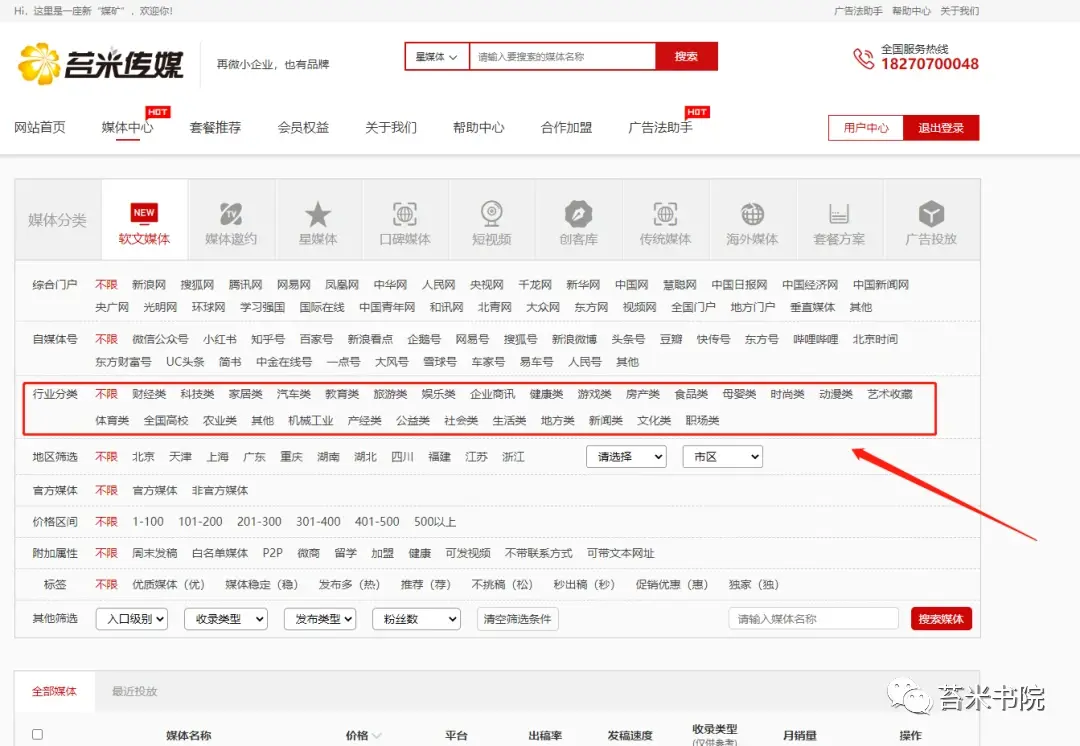The height and width of the screenshot is (746, 1080).
Task: Open 套餐推荐 in the nav bar
Action: [215, 127]
